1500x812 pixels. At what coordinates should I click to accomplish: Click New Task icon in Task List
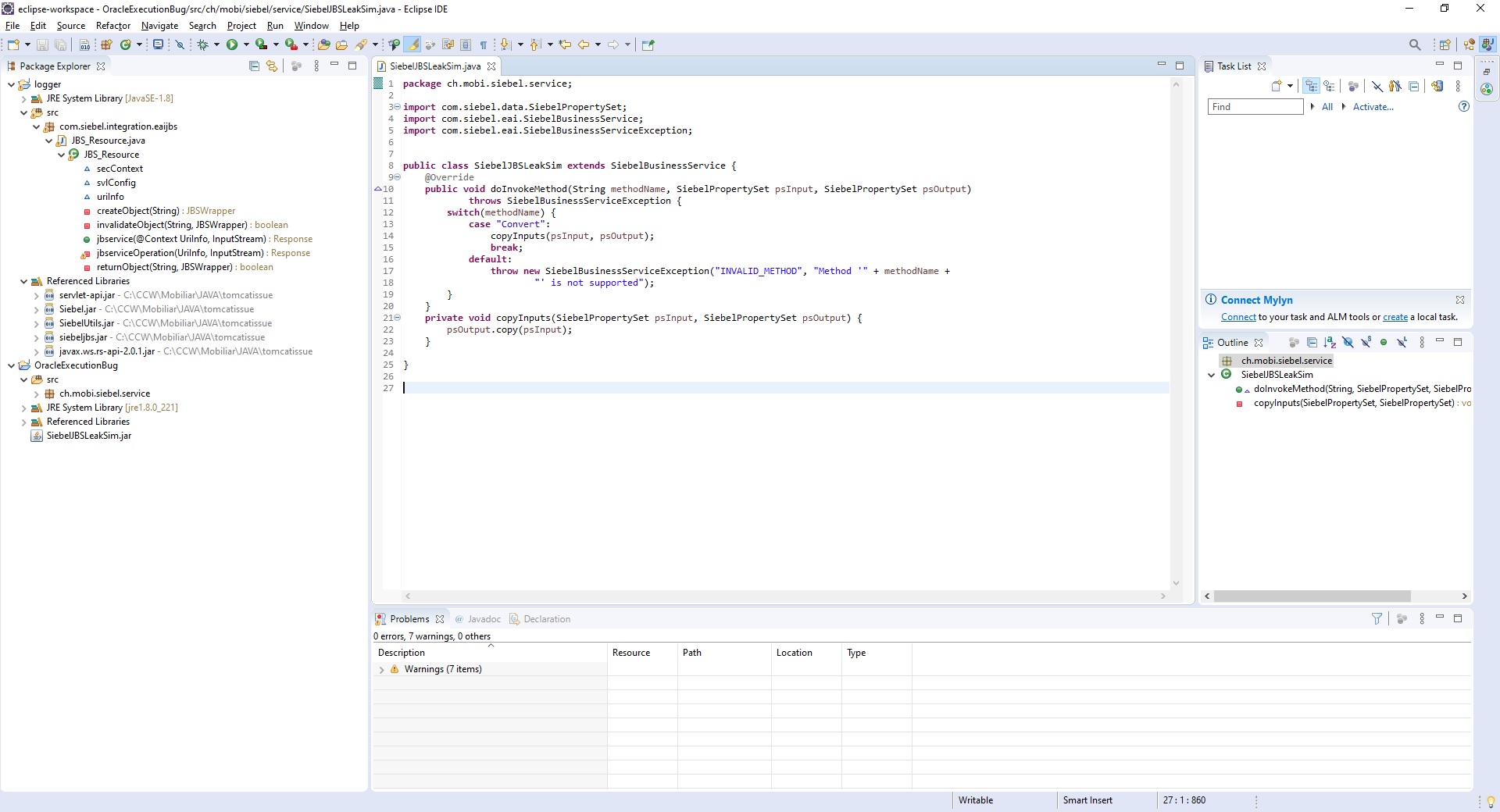click(x=1277, y=86)
